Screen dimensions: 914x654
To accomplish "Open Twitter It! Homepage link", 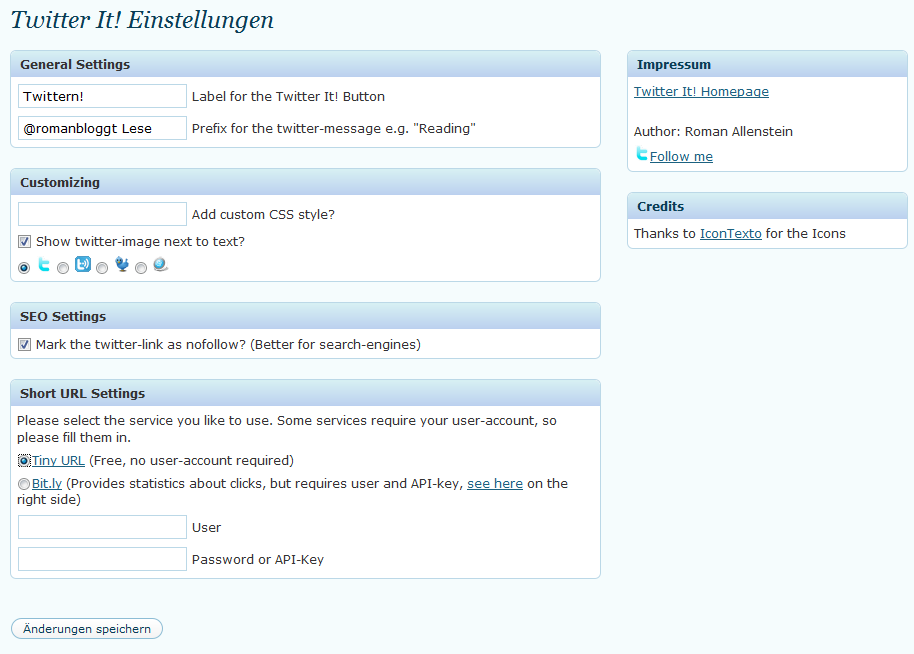I will pos(701,92).
